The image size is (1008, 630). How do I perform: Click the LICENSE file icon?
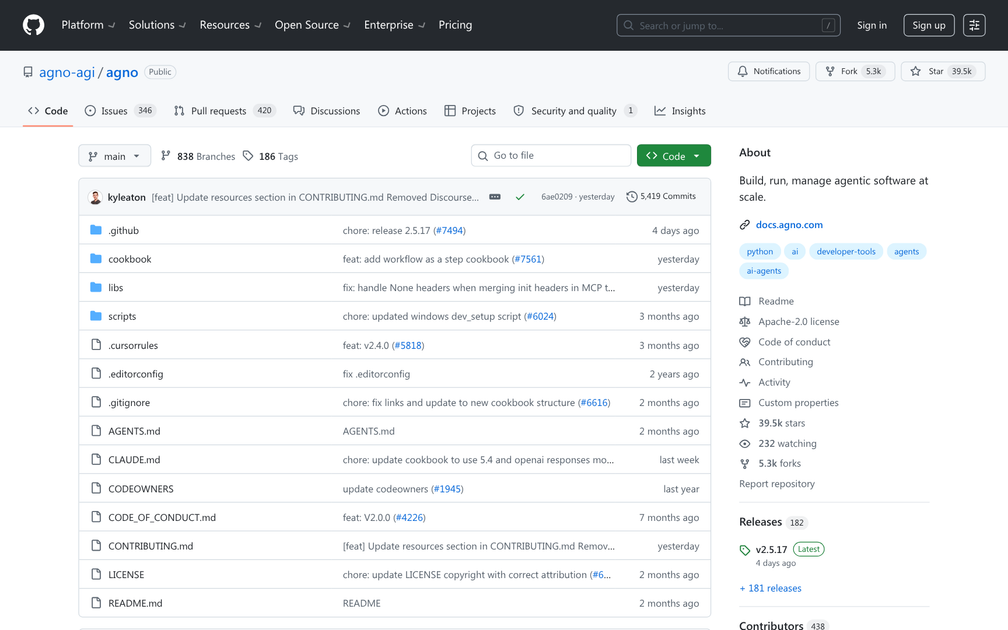[x=96, y=574]
